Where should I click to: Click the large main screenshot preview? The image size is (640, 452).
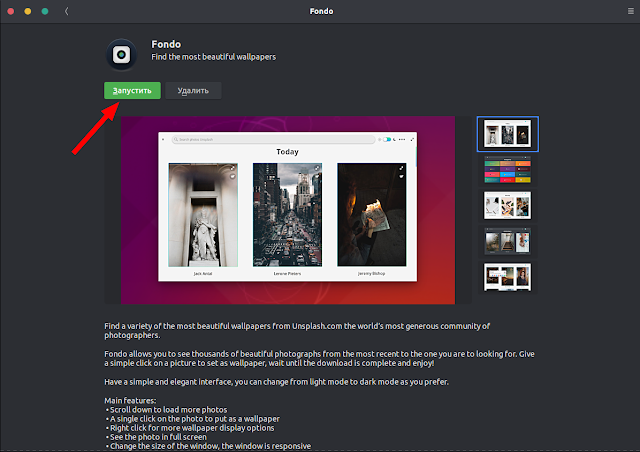(288, 210)
